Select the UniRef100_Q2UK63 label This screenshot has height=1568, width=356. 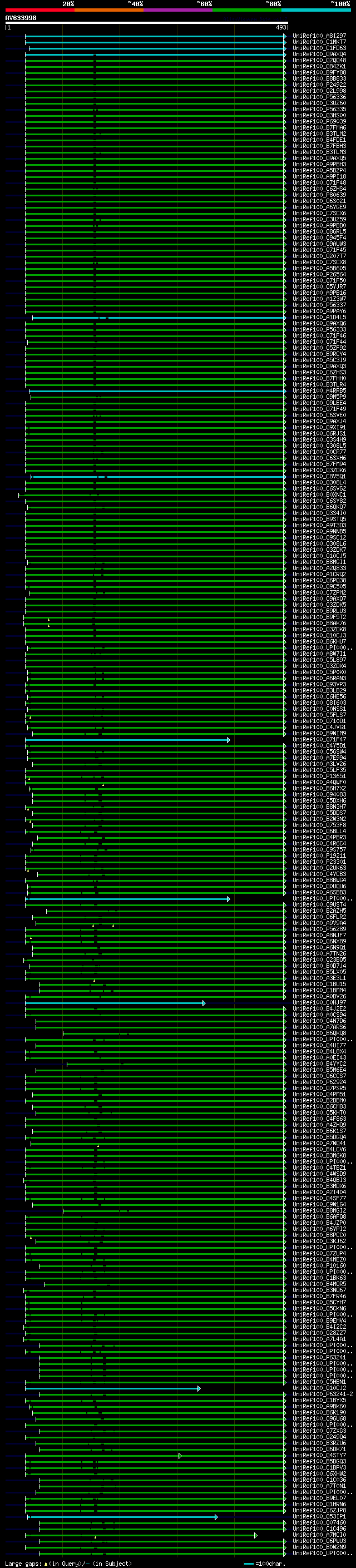click(x=319, y=868)
